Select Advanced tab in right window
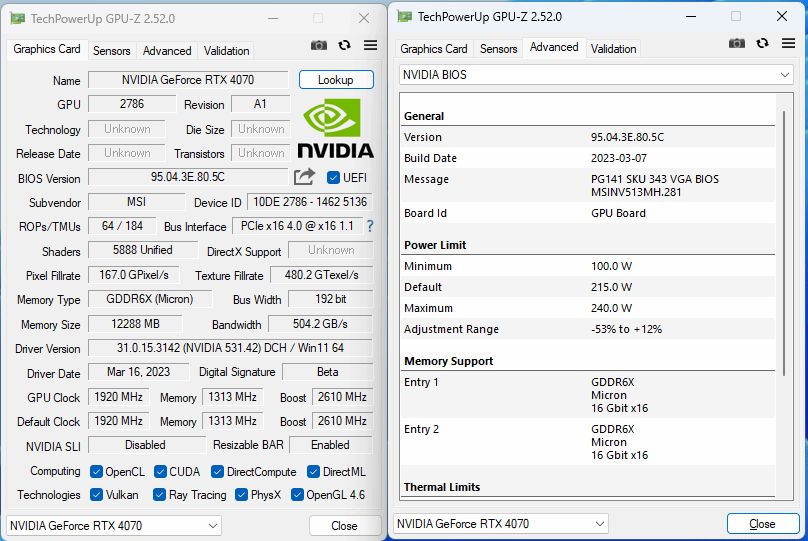 554,47
